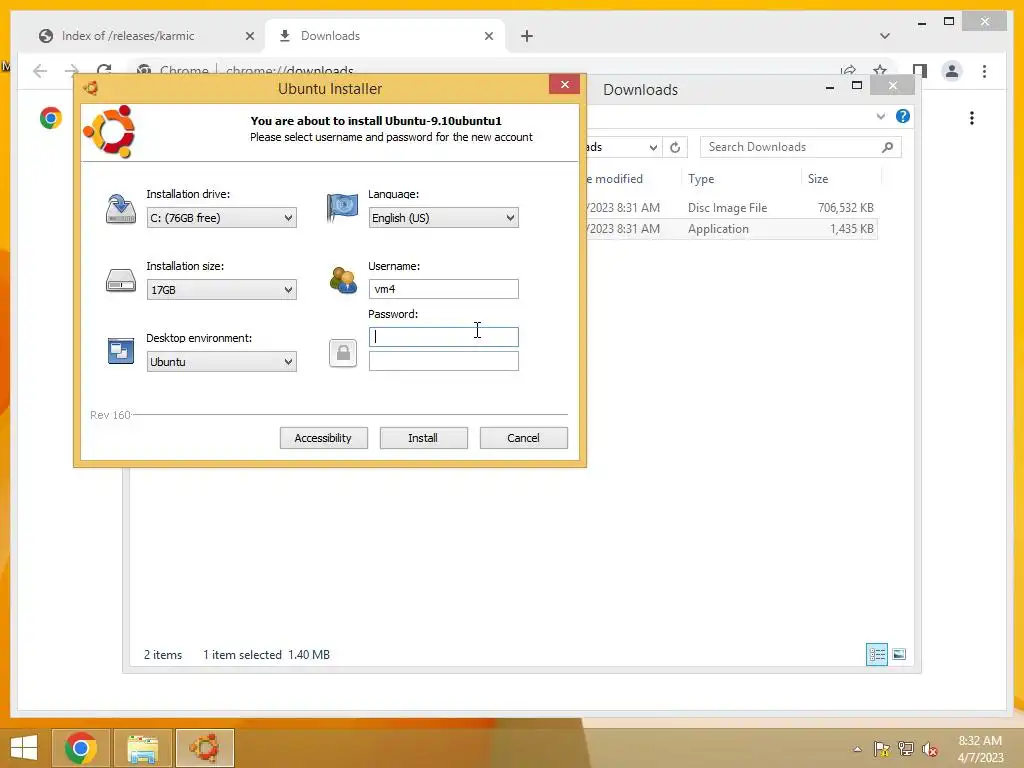Open the Installation drive dropdown
Image resolution: width=1024 pixels, height=768 pixels.
pyautogui.click(x=221, y=217)
